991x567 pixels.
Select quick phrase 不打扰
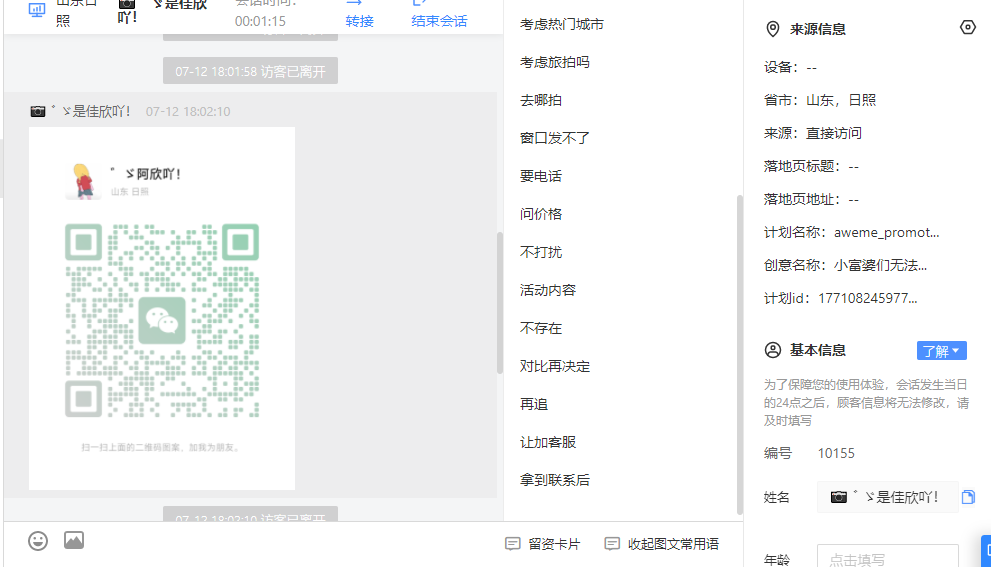[x=541, y=252]
